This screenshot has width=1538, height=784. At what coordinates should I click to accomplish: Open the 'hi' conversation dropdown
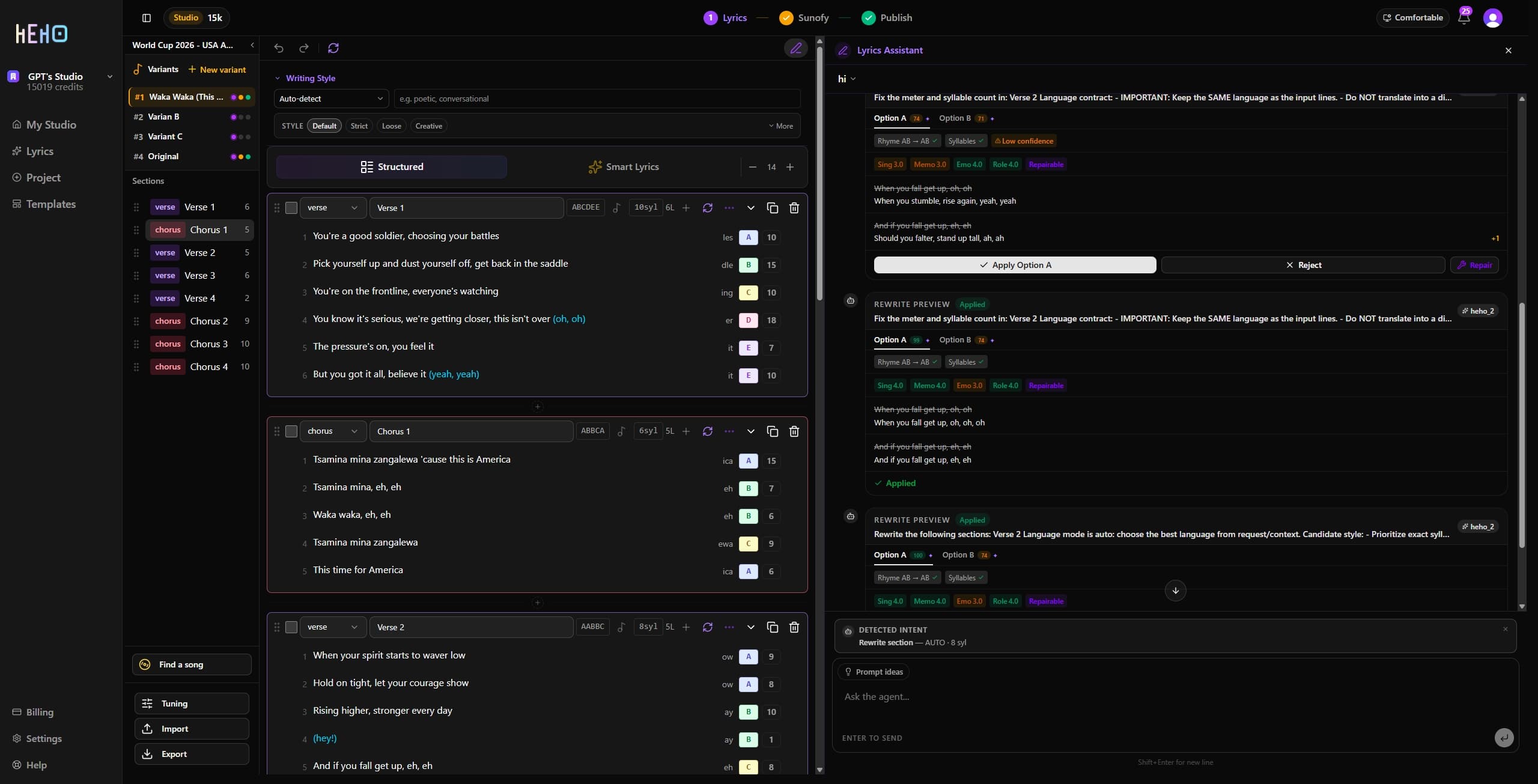[847, 79]
